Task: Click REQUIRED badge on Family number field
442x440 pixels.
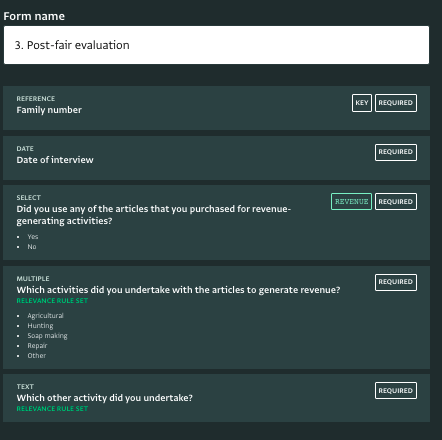Action: tap(396, 103)
